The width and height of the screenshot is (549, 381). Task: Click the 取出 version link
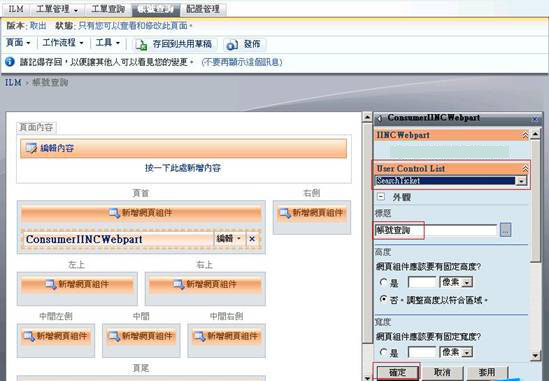pyautogui.click(x=38, y=26)
